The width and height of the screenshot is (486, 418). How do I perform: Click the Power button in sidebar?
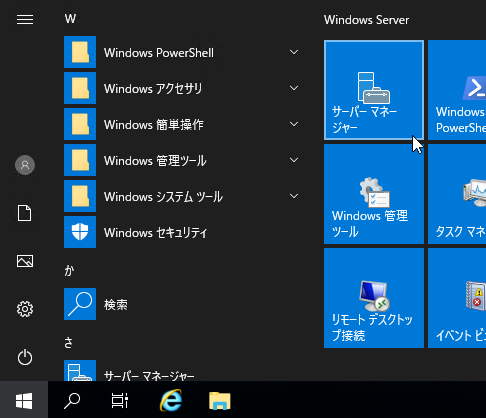[x=25, y=357]
